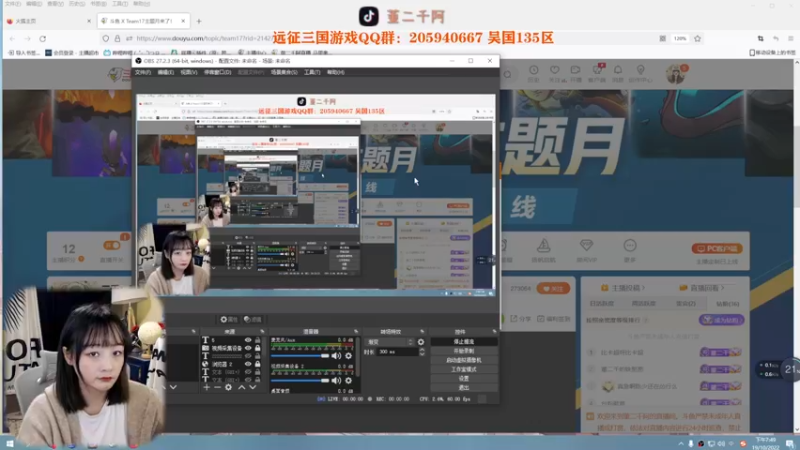This screenshot has height=450, width=800.
Task: Bookmark this page with the star icon
Action: 697,38
